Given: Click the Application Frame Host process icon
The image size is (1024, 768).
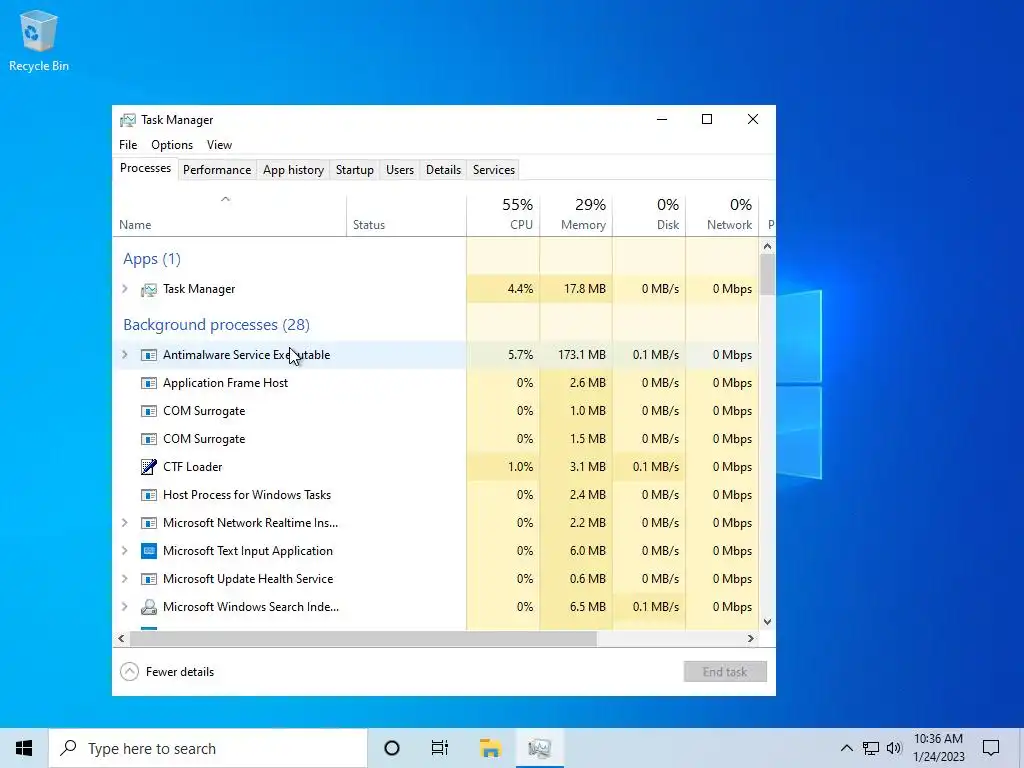Looking at the screenshot, I should pyautogui.click(x=149, y=383).
